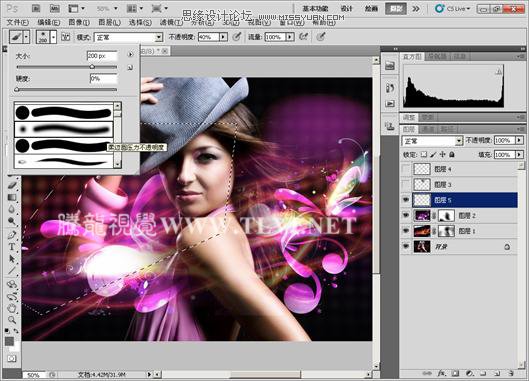
Task: Open layer fill slider arrow
Action: 520,155
